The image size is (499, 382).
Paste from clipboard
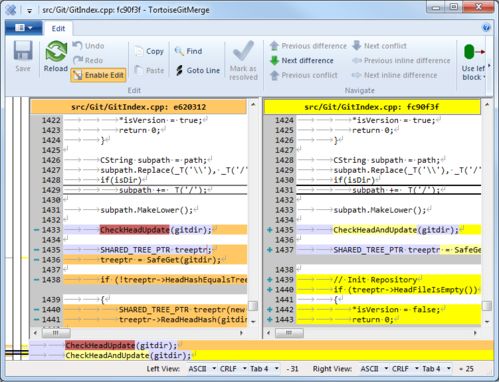pos(149,70)
